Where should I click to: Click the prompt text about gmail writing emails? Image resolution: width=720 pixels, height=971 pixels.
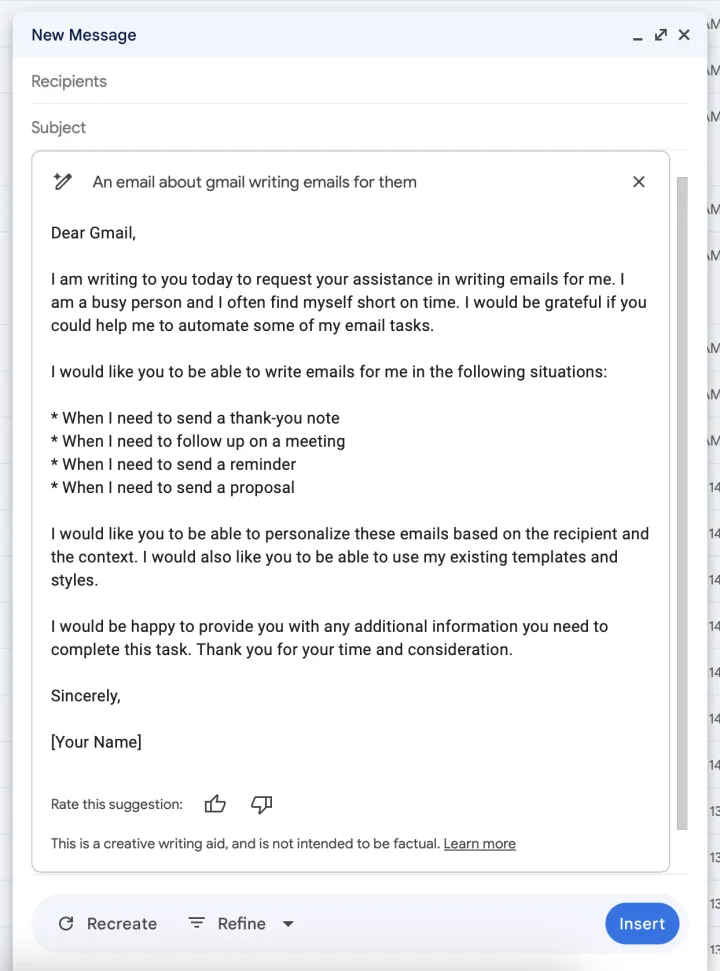pos(255,182)
